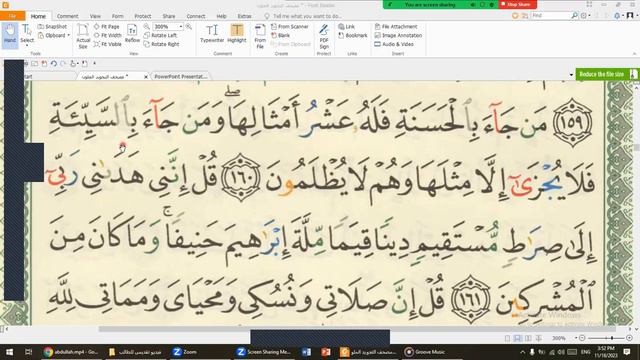
Task: Switch to the Connect ribbon tab
Action: pyautogui.click(x=196, y=16)
